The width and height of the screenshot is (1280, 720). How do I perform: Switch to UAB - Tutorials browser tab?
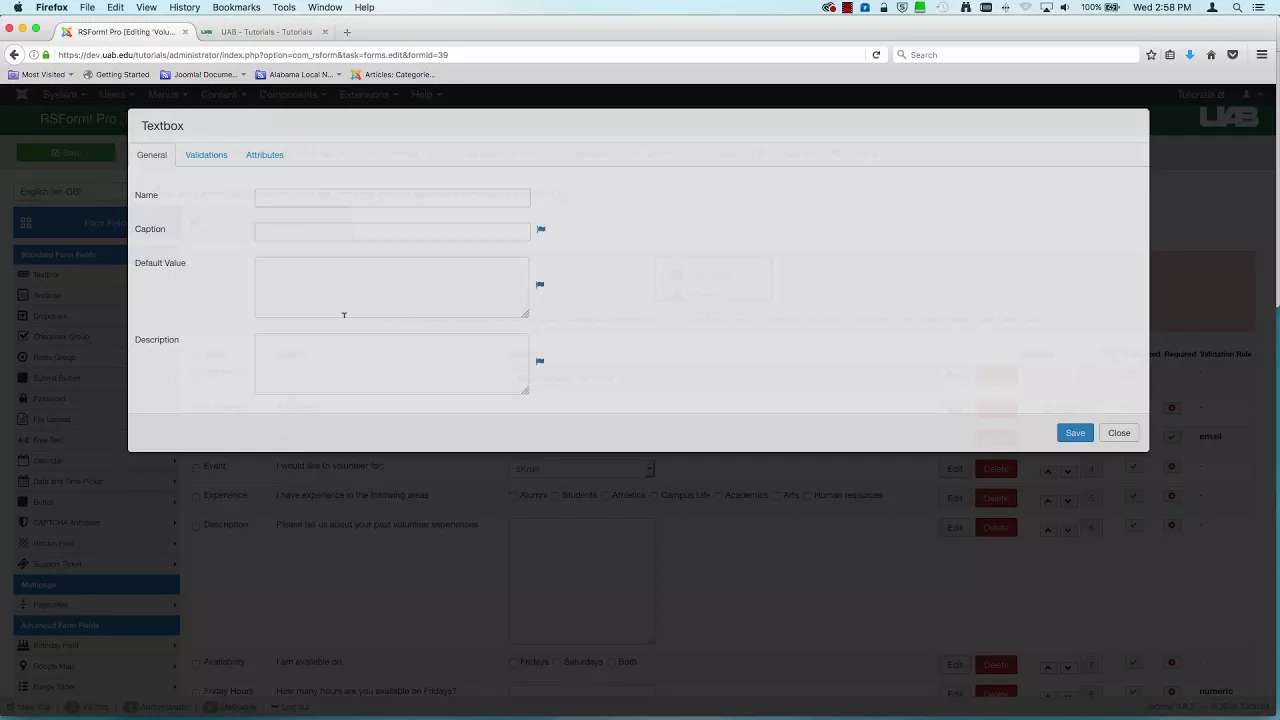[x=266, y=32]
